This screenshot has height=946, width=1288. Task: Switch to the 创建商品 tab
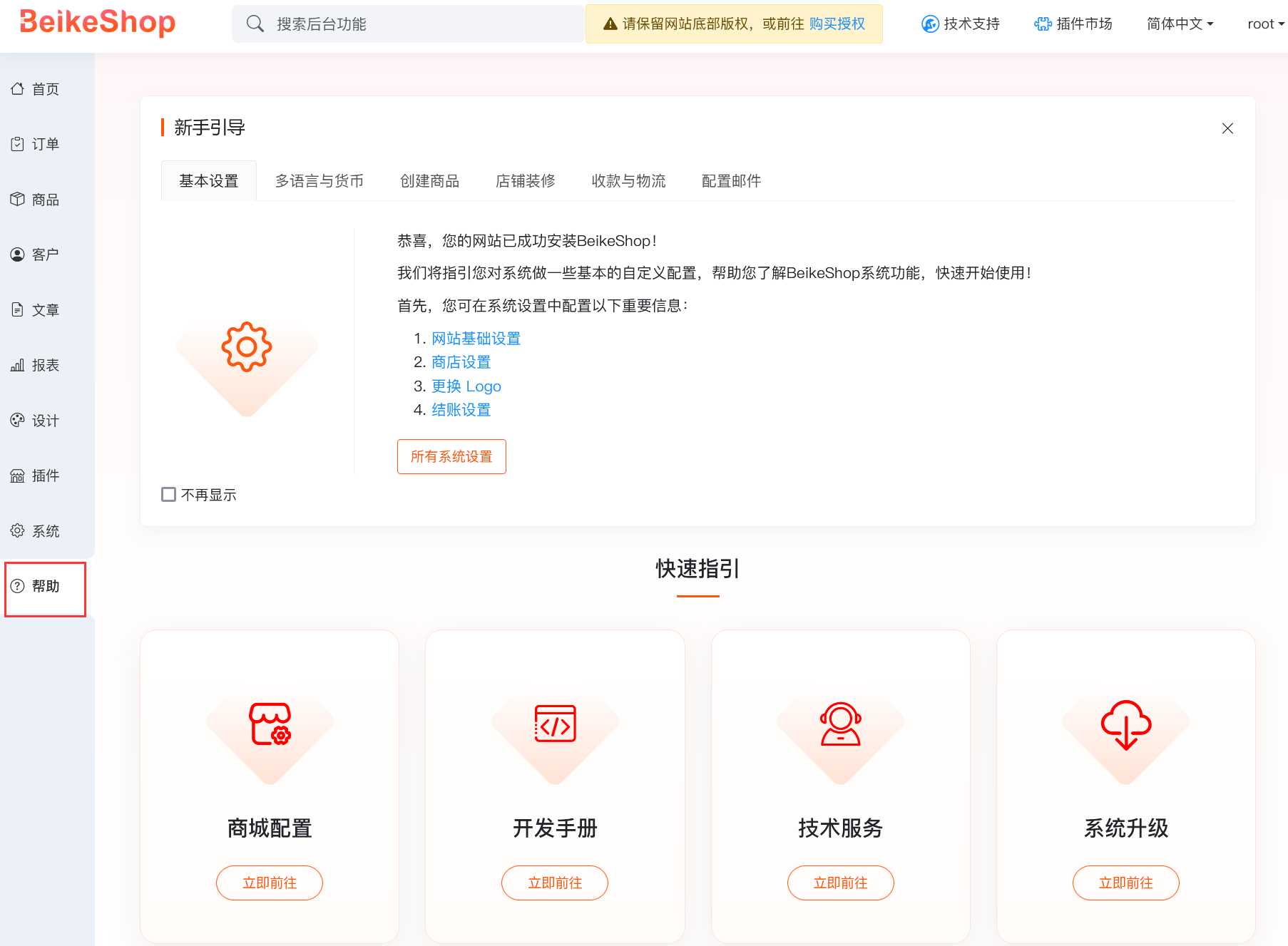[x=430, y=181]
